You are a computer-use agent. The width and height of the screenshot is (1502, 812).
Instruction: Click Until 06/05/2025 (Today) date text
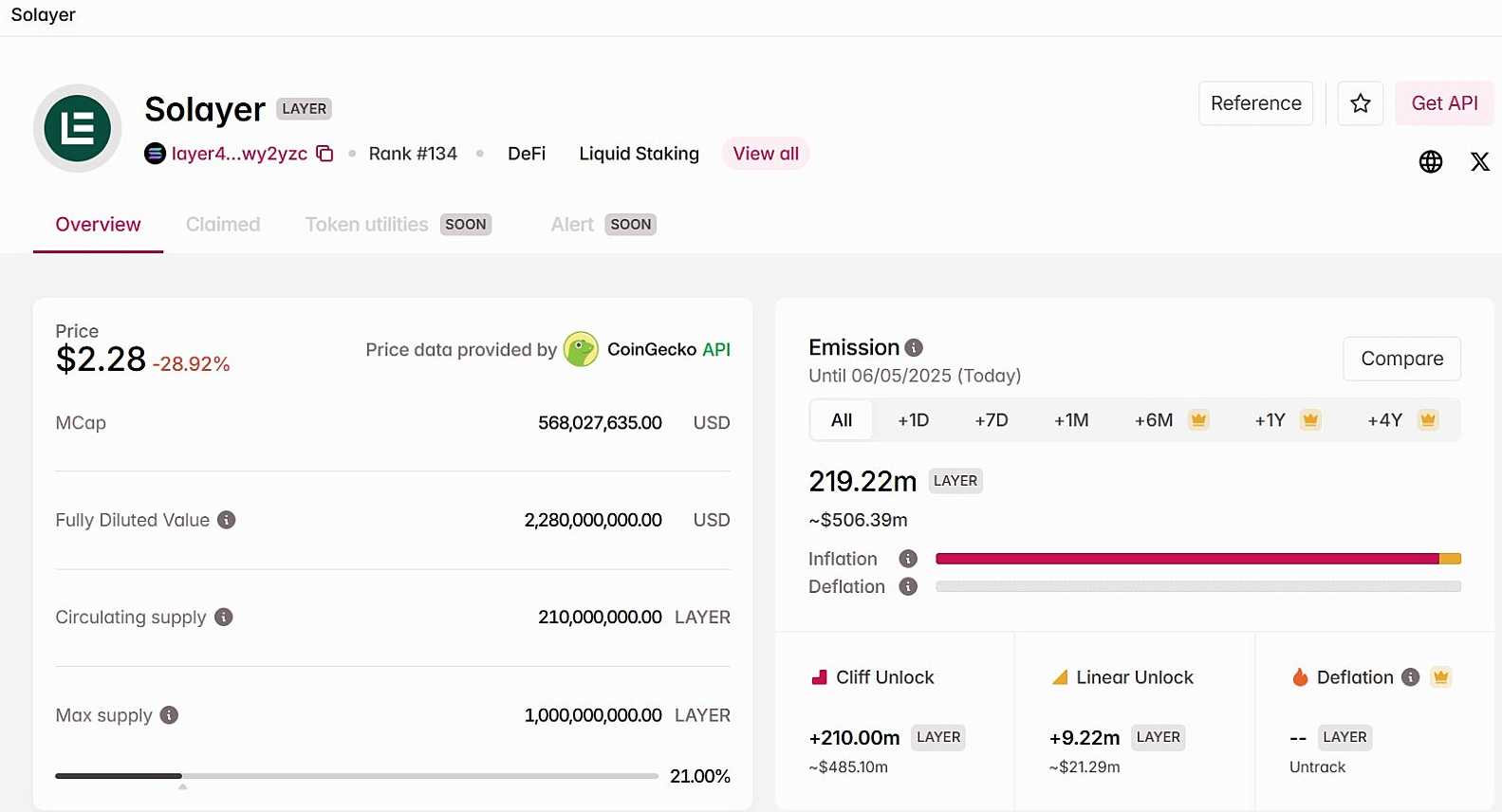915,376
